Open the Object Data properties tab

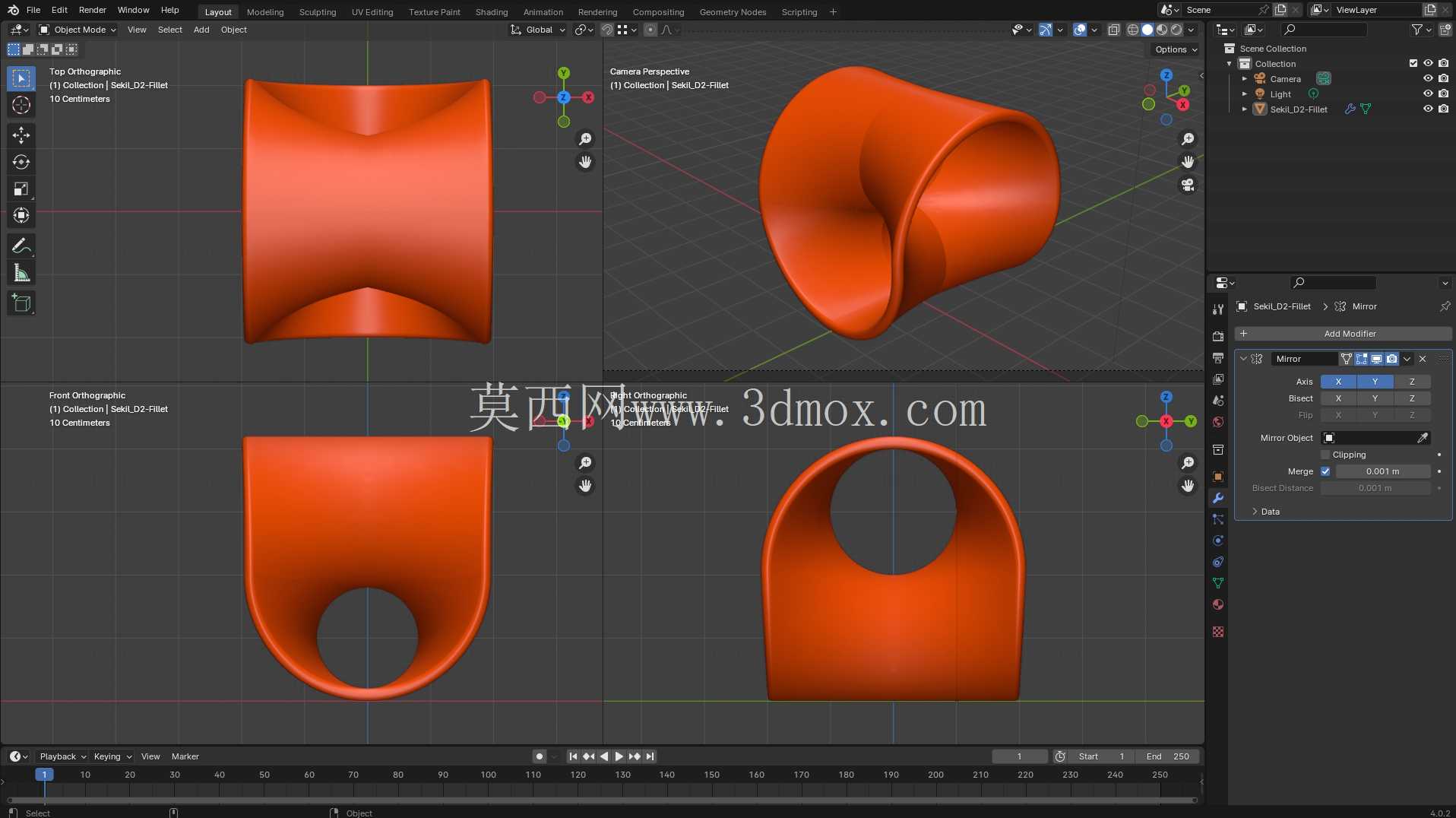pos(1218,583)
